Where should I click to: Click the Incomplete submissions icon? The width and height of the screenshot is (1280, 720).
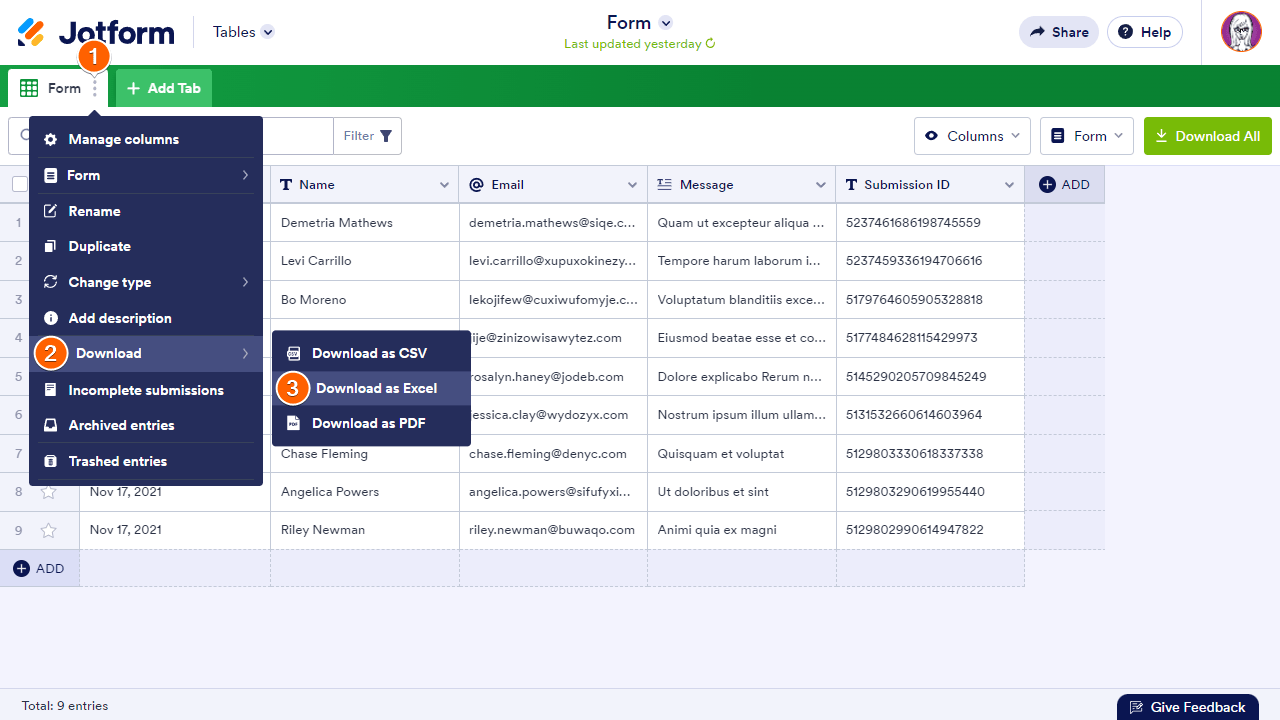point(51,390)
